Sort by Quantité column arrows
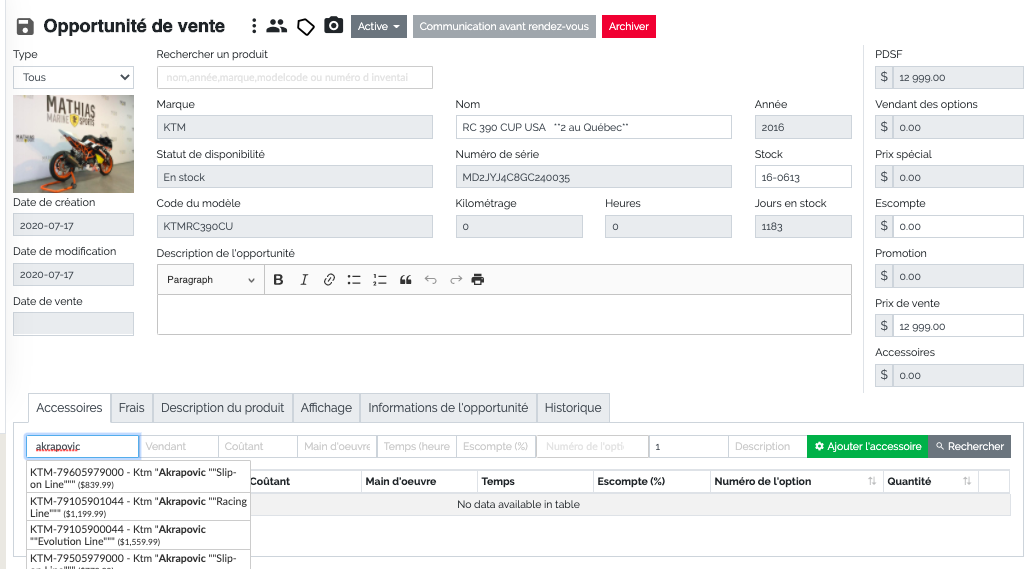This screenshot has height=569, width=1029. 967,481
